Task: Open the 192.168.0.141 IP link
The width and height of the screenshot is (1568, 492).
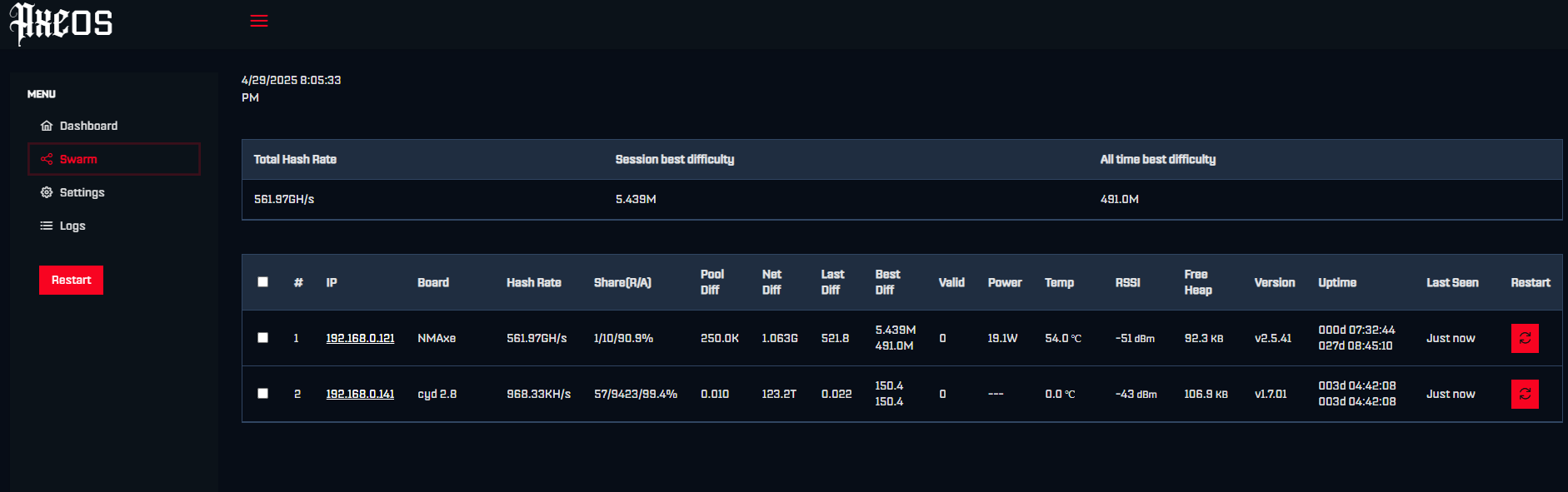Action: coord(360,394)
